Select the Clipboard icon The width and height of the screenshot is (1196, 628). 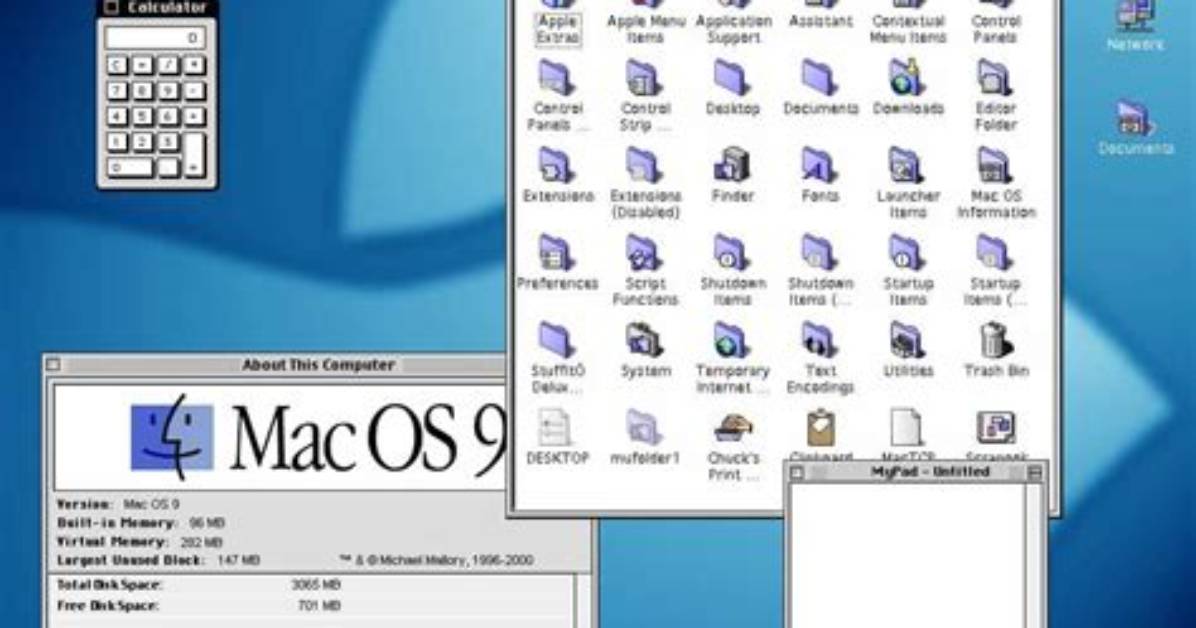click(x=820, y=429)
